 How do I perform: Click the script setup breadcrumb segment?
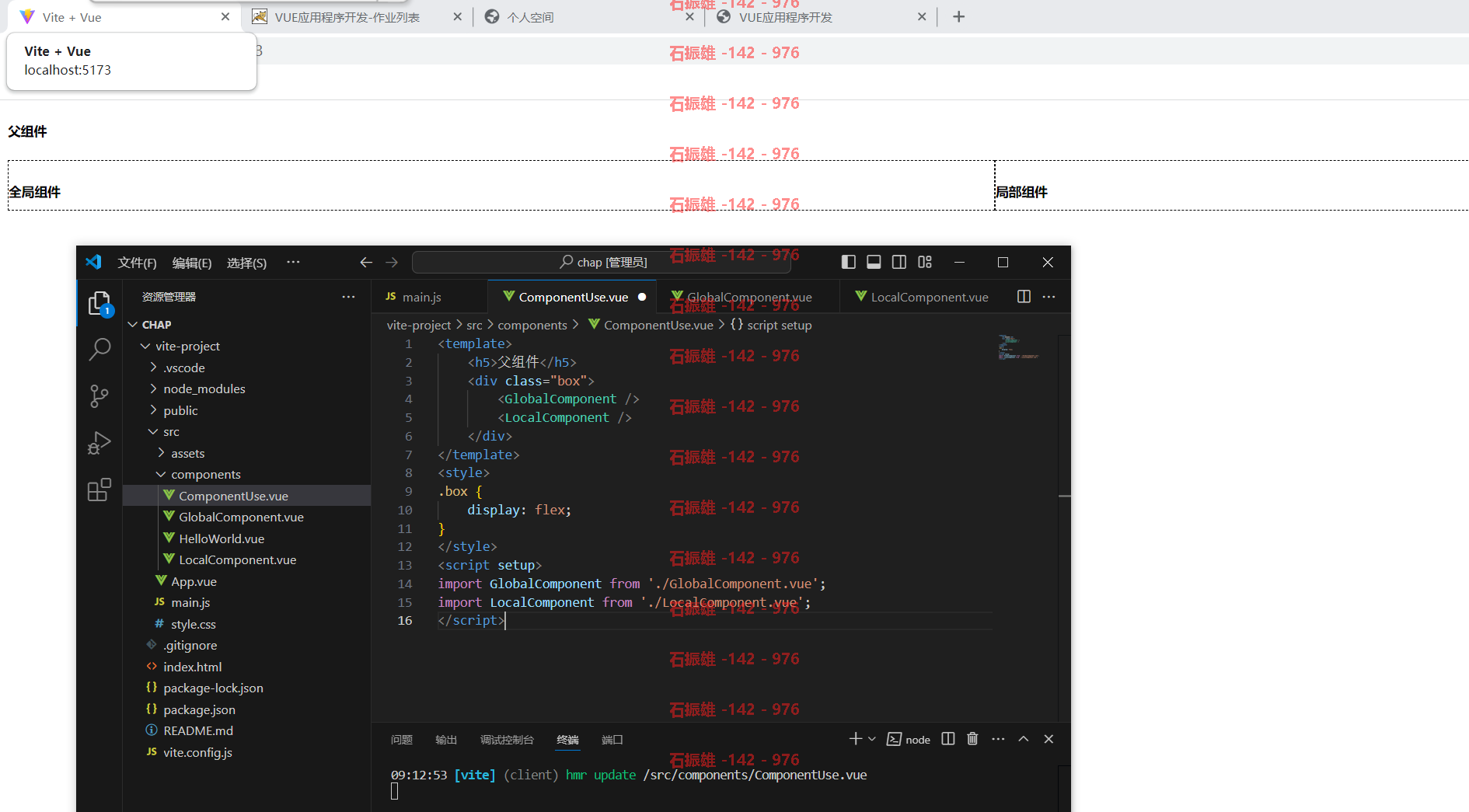tap(771, 326)
